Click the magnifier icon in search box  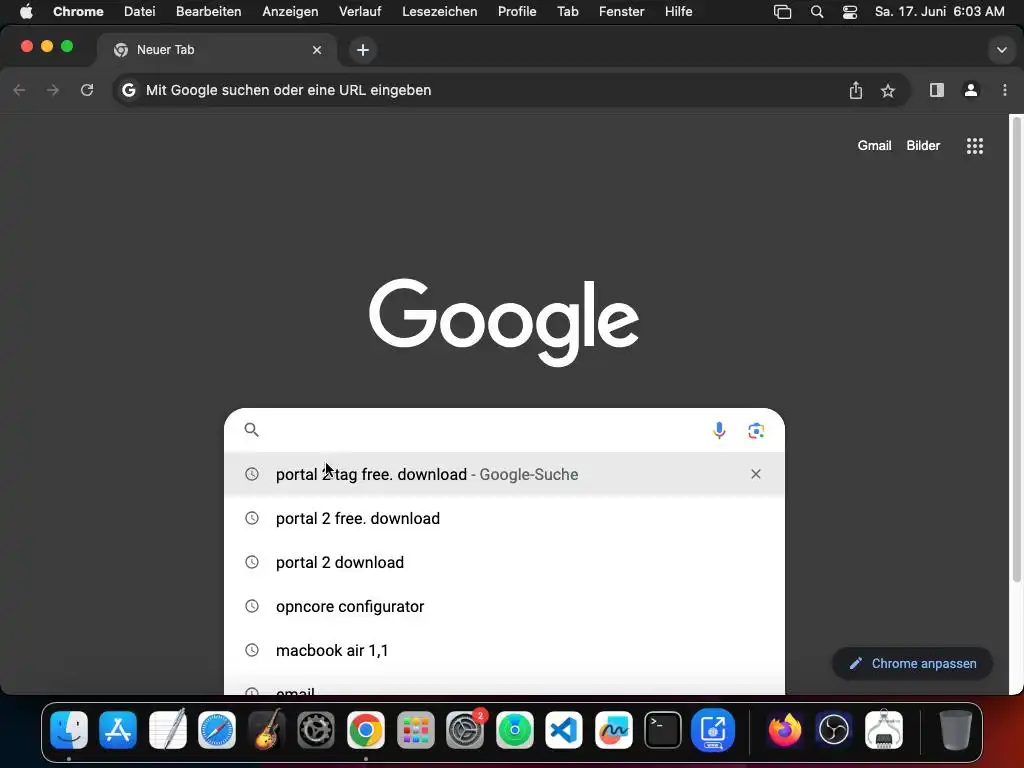[251, 430]
